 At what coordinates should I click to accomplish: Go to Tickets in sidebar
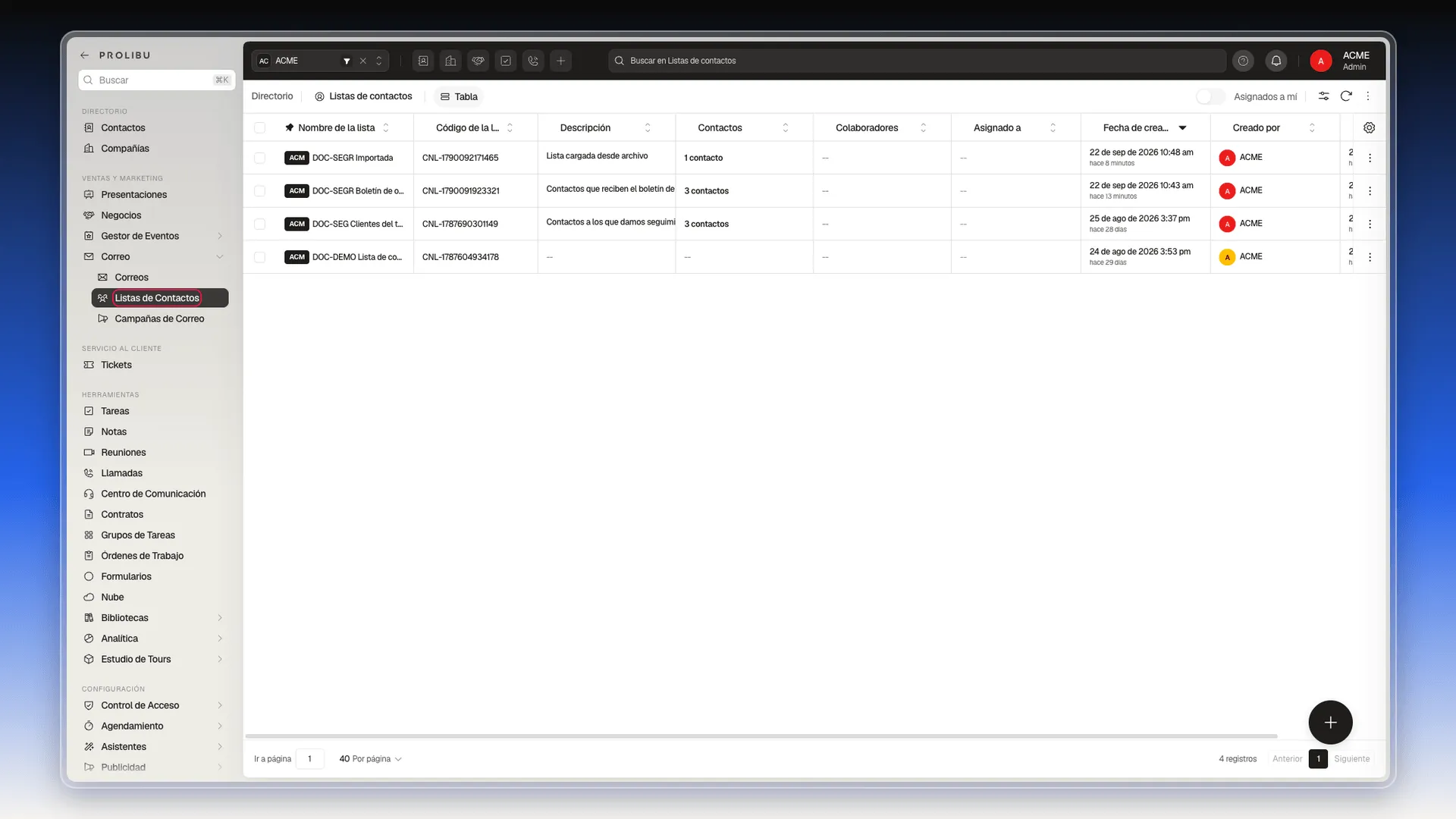(116, 365)
